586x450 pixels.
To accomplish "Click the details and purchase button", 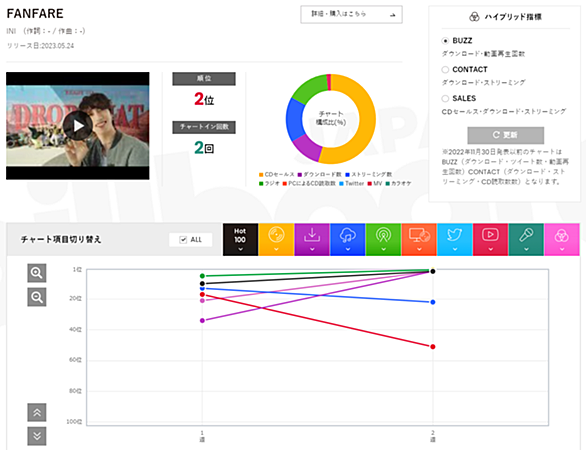I will tap(351, 15).
